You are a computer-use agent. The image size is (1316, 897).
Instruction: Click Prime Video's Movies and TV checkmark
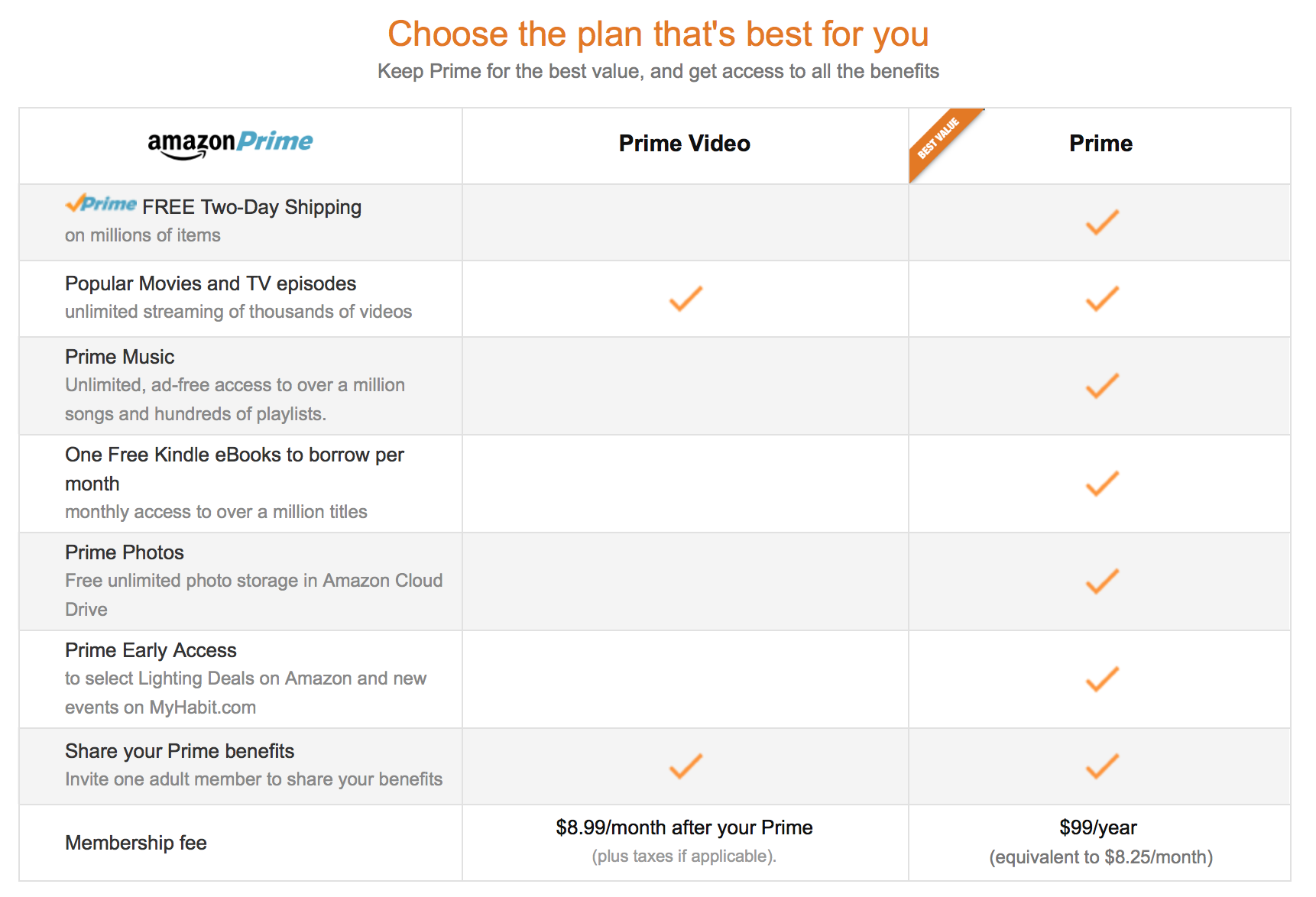[686, 299]
